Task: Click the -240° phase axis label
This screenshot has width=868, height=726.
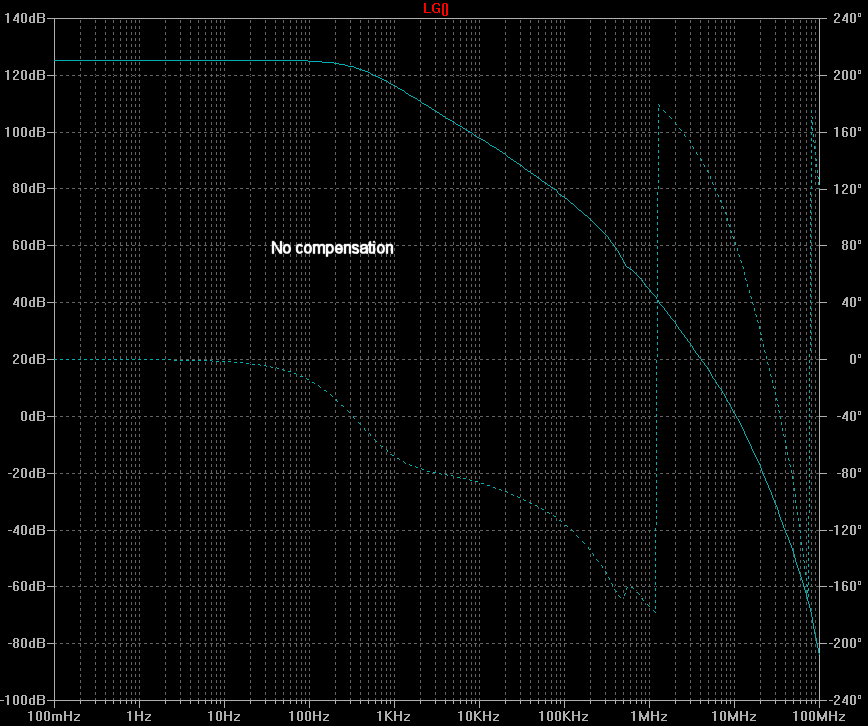Action: click(846, 701)
